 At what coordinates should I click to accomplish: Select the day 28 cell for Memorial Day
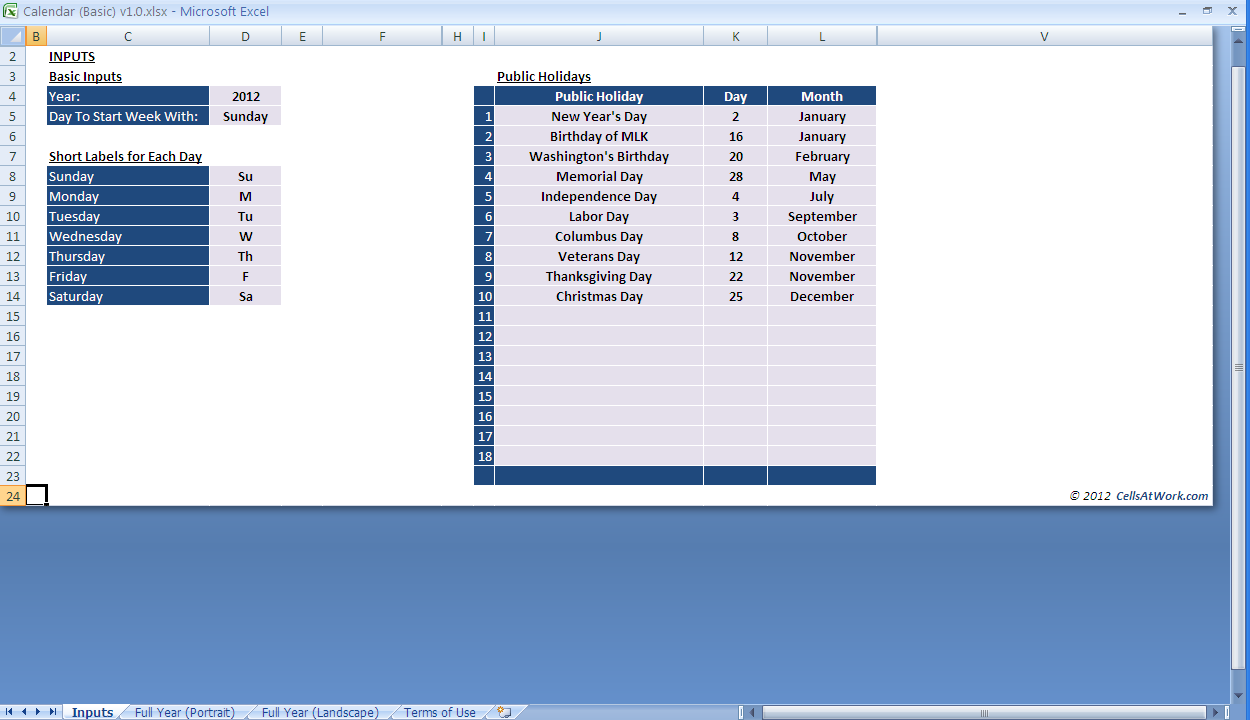pyautogui.click(x=735, y=176)
